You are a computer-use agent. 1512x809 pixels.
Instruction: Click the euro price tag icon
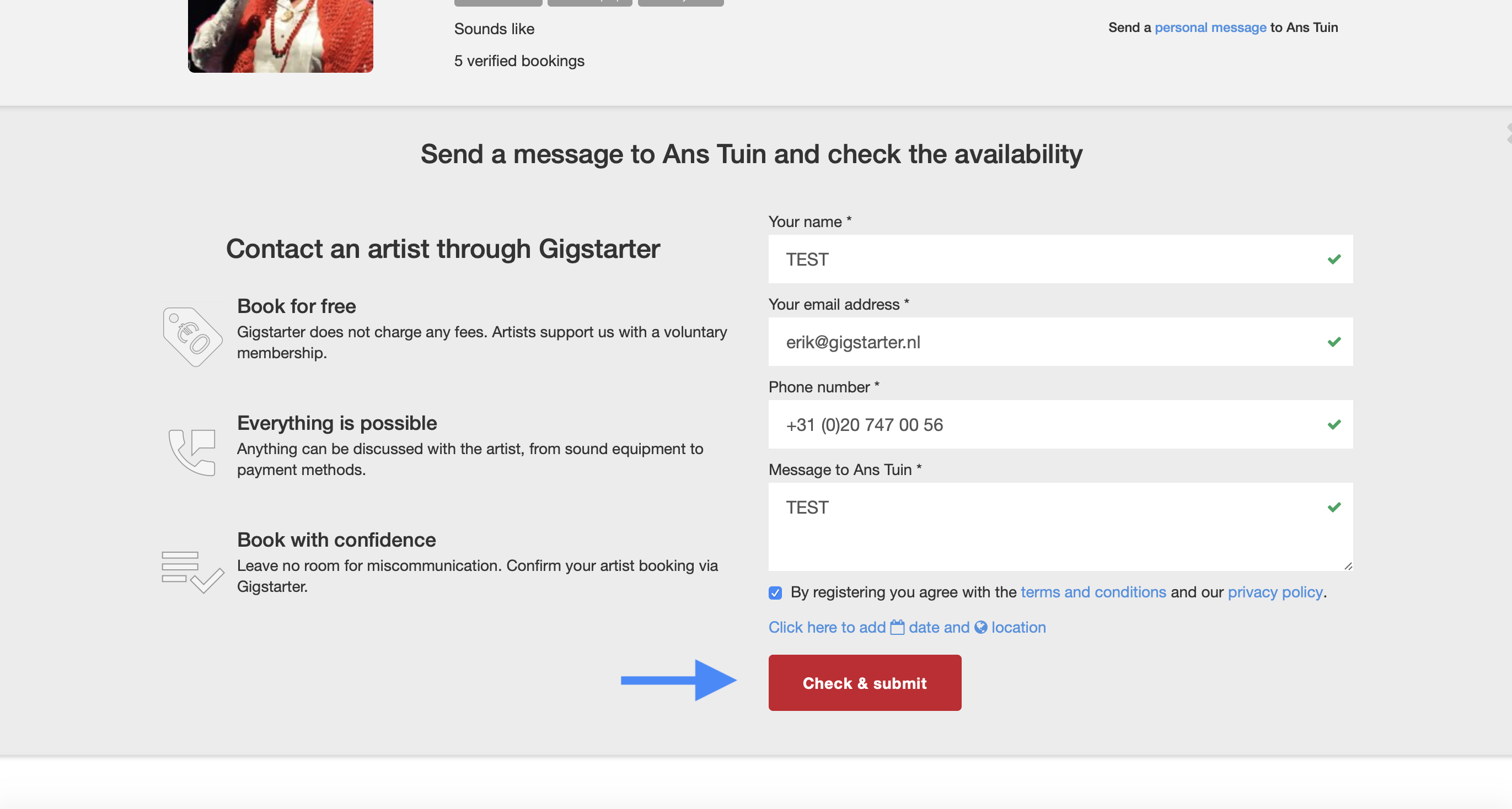coord(192,337)
